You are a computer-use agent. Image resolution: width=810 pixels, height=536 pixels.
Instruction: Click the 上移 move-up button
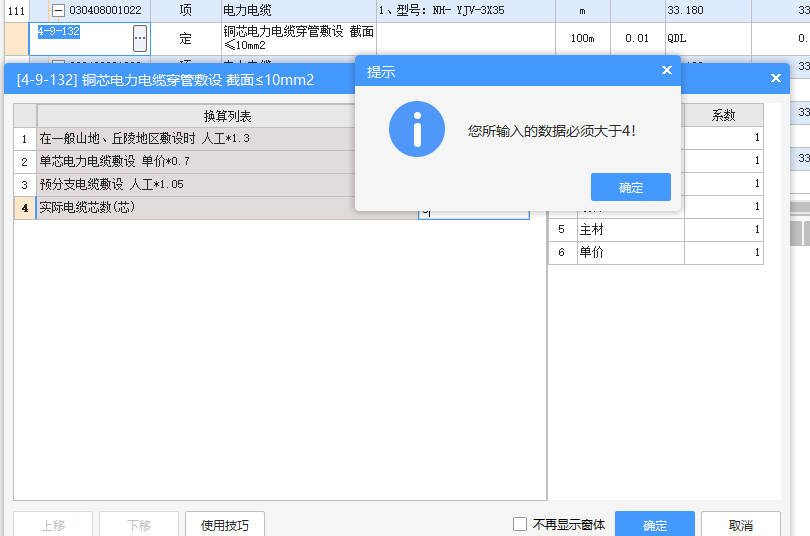(x=53, y=525)
